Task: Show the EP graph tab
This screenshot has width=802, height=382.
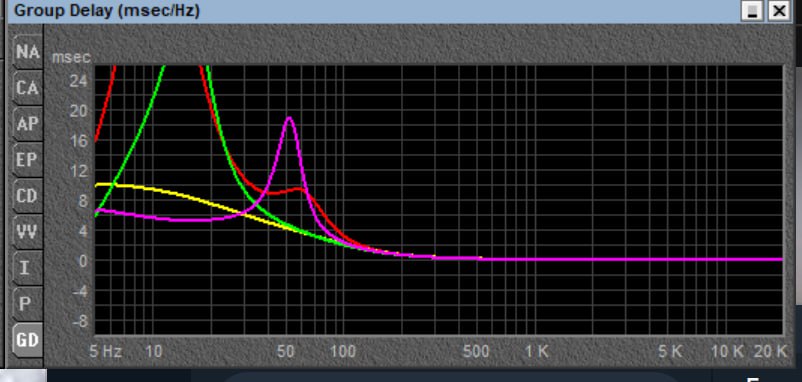Action: click(27, 160)
